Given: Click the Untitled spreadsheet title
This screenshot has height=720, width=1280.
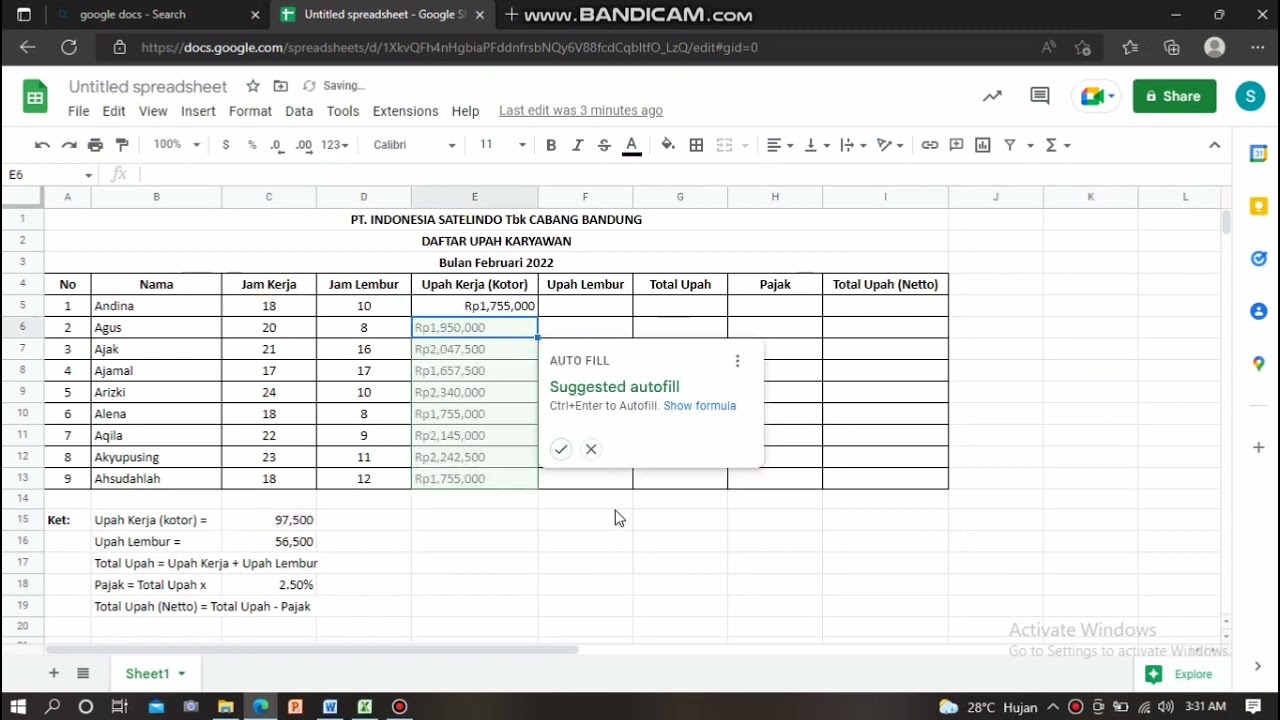Looking at the screenshot, I should [148, 86].
